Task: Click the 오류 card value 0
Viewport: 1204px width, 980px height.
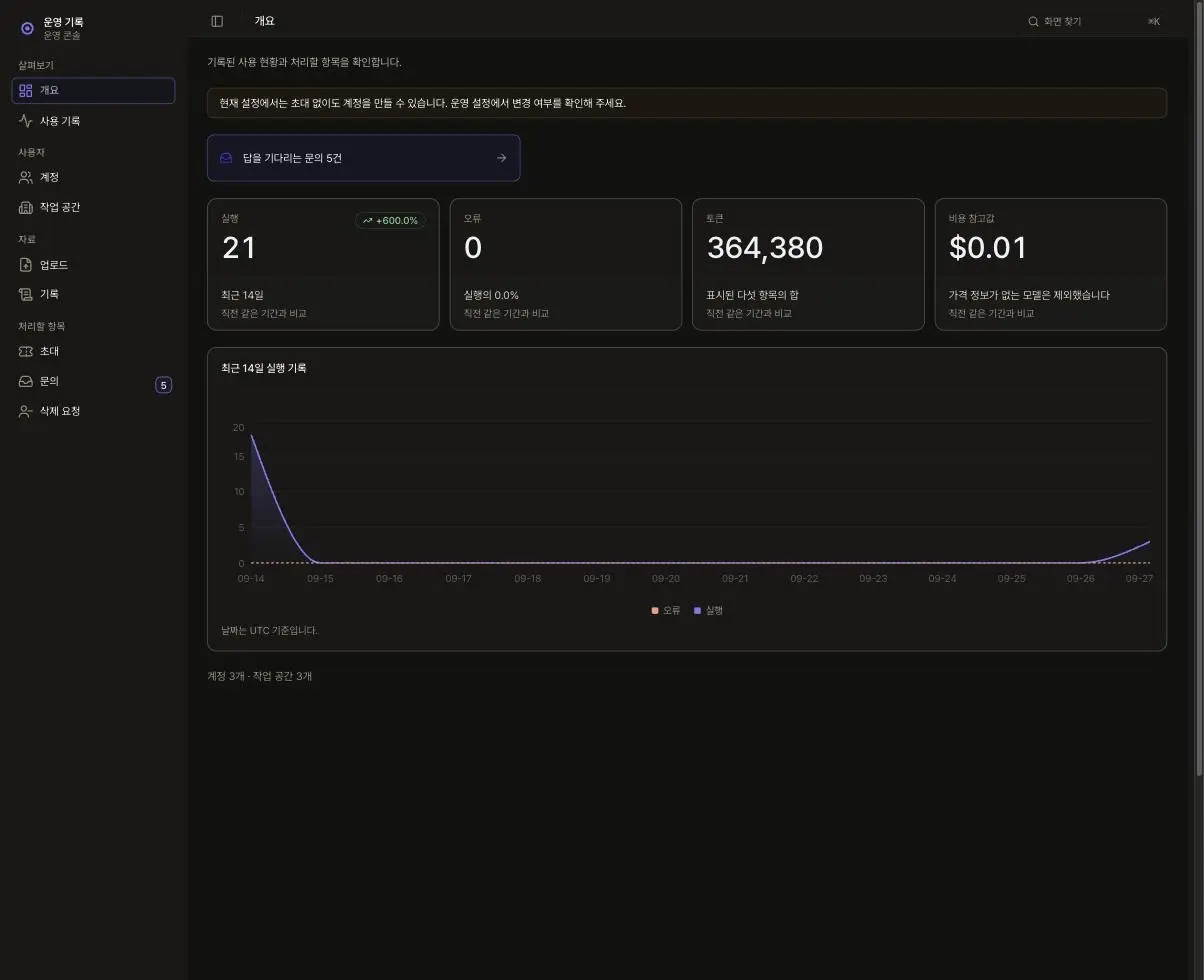Action: [473, 248]
